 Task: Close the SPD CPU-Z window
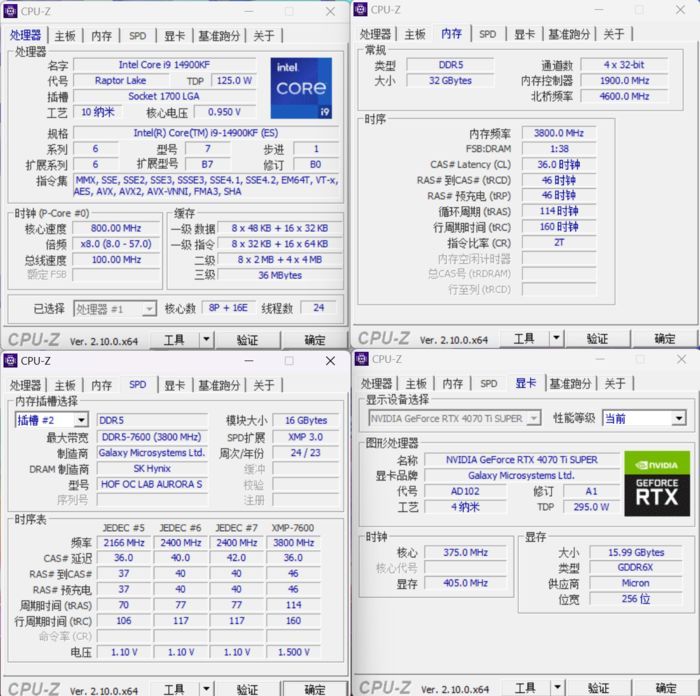click(330, 361)
